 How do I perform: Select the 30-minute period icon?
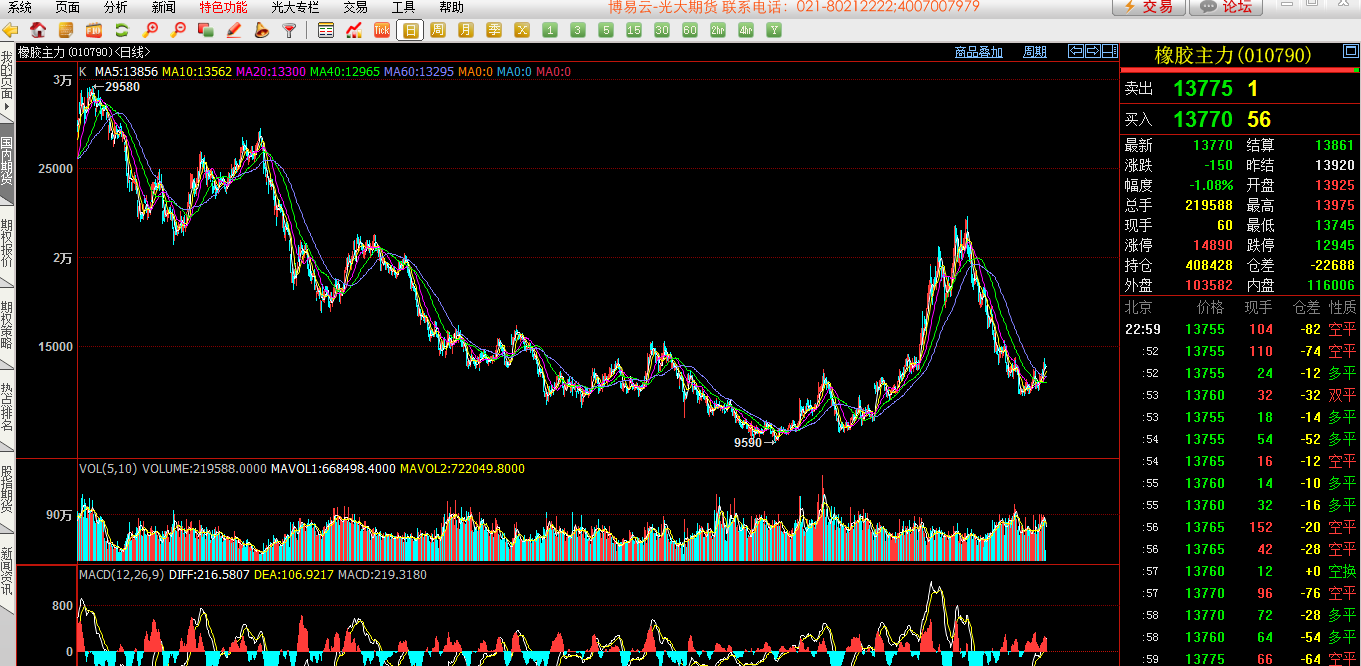click(x=662, y=30)
